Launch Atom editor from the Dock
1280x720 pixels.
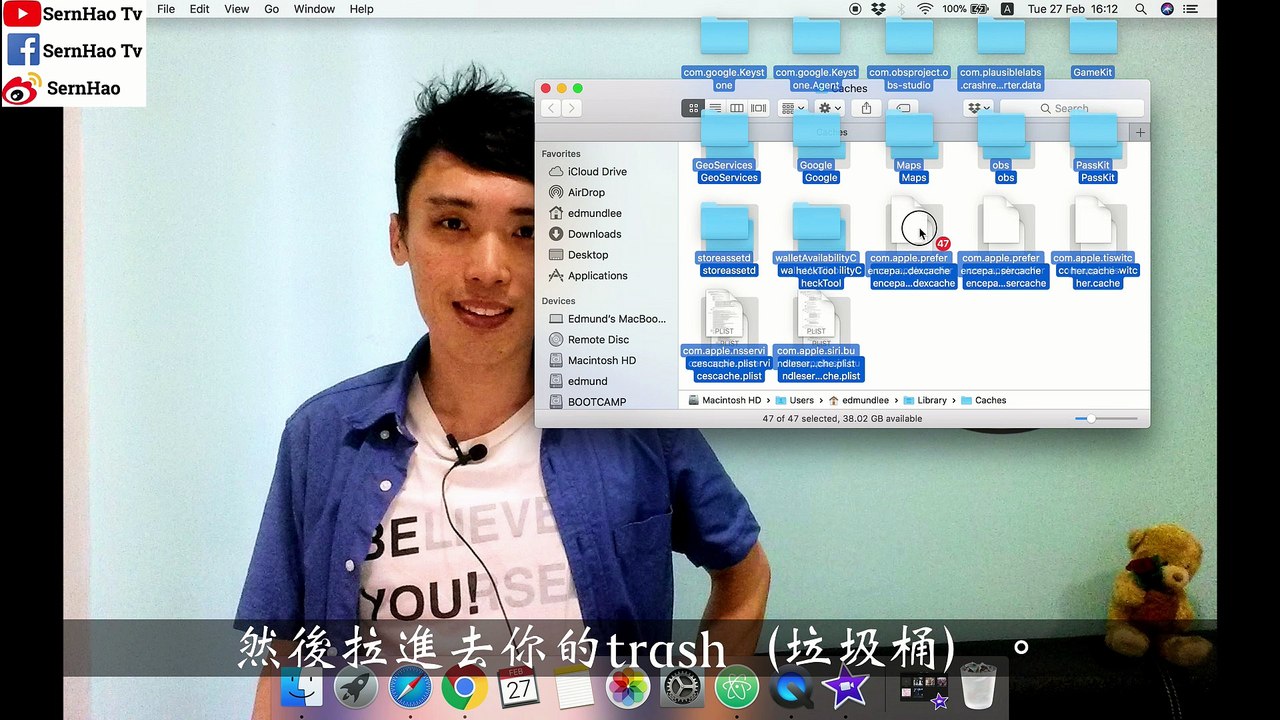pyautogui.click(x=737, y=688)
